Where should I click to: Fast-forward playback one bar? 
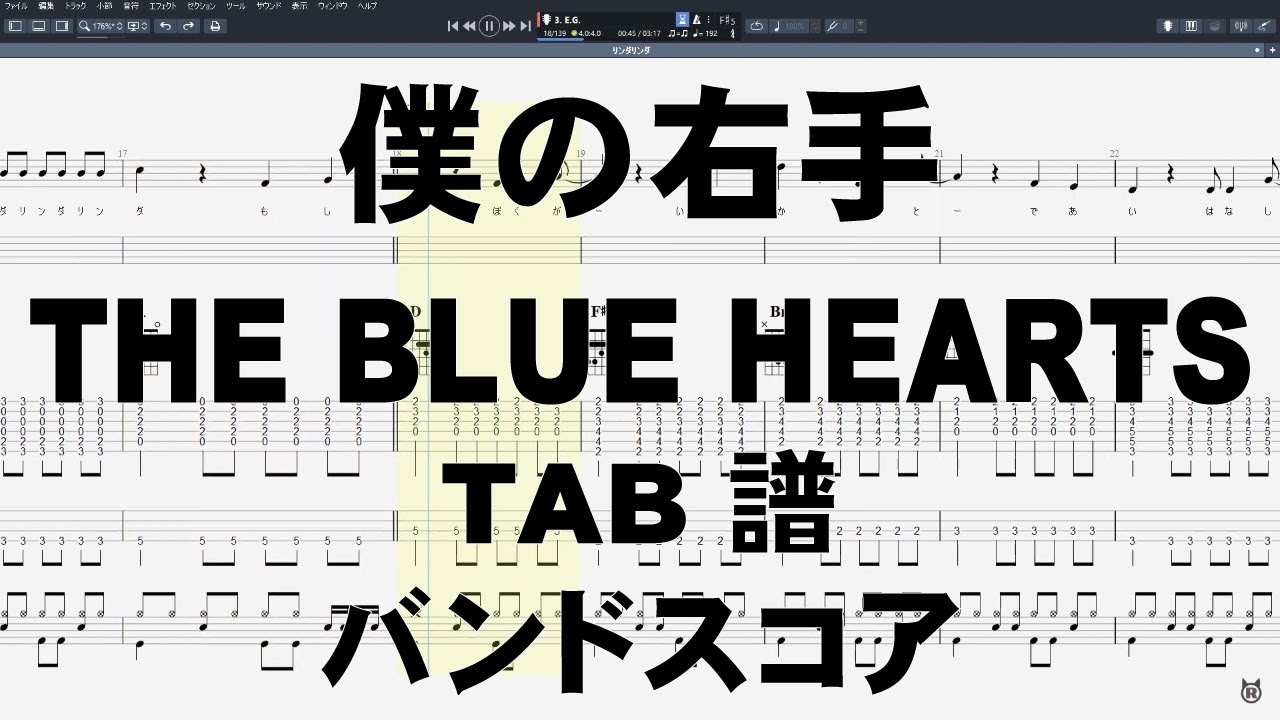[x=509, y=26]
